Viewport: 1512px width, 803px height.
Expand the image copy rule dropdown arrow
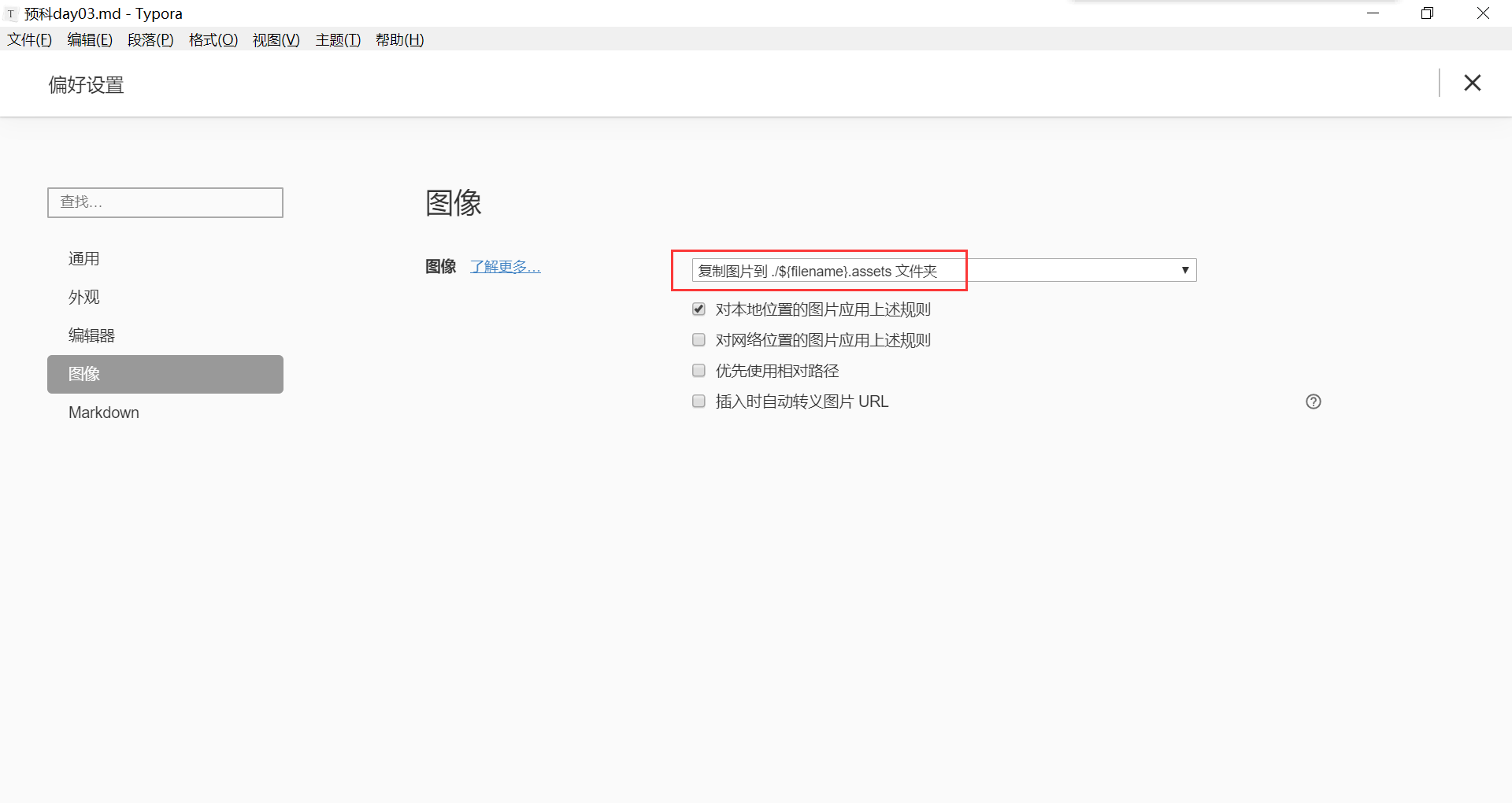coord(1184,270)
